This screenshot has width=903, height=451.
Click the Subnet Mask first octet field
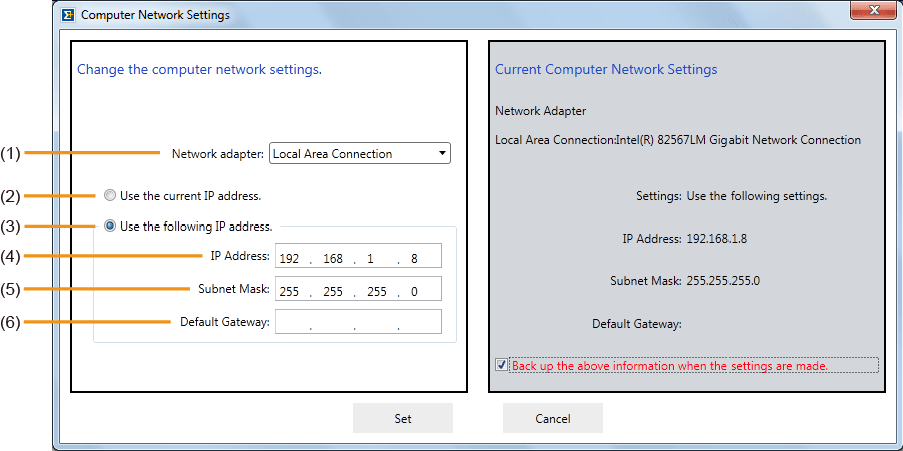(290, 291)
